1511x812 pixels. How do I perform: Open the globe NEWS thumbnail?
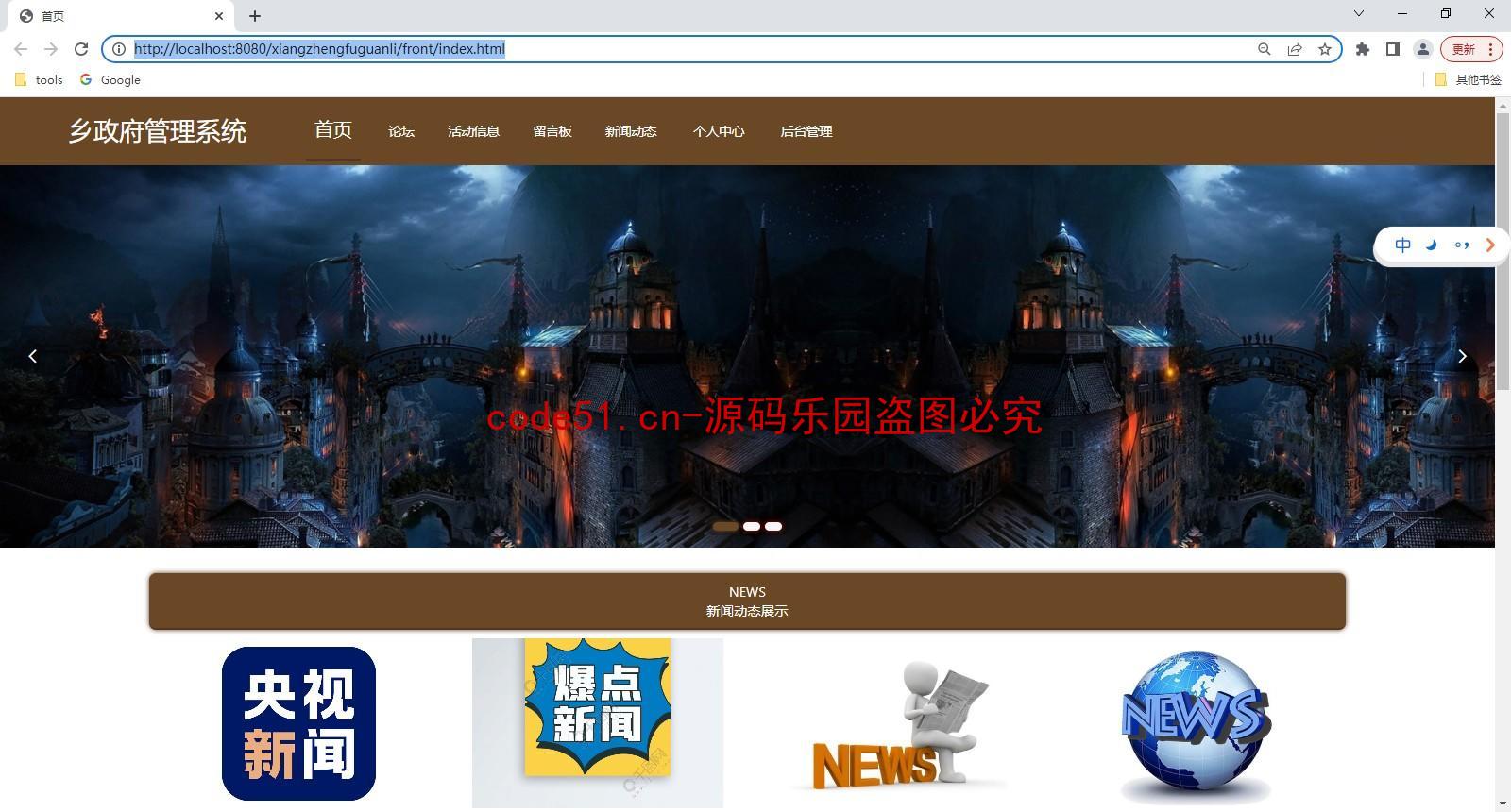tap(1197, 725)
